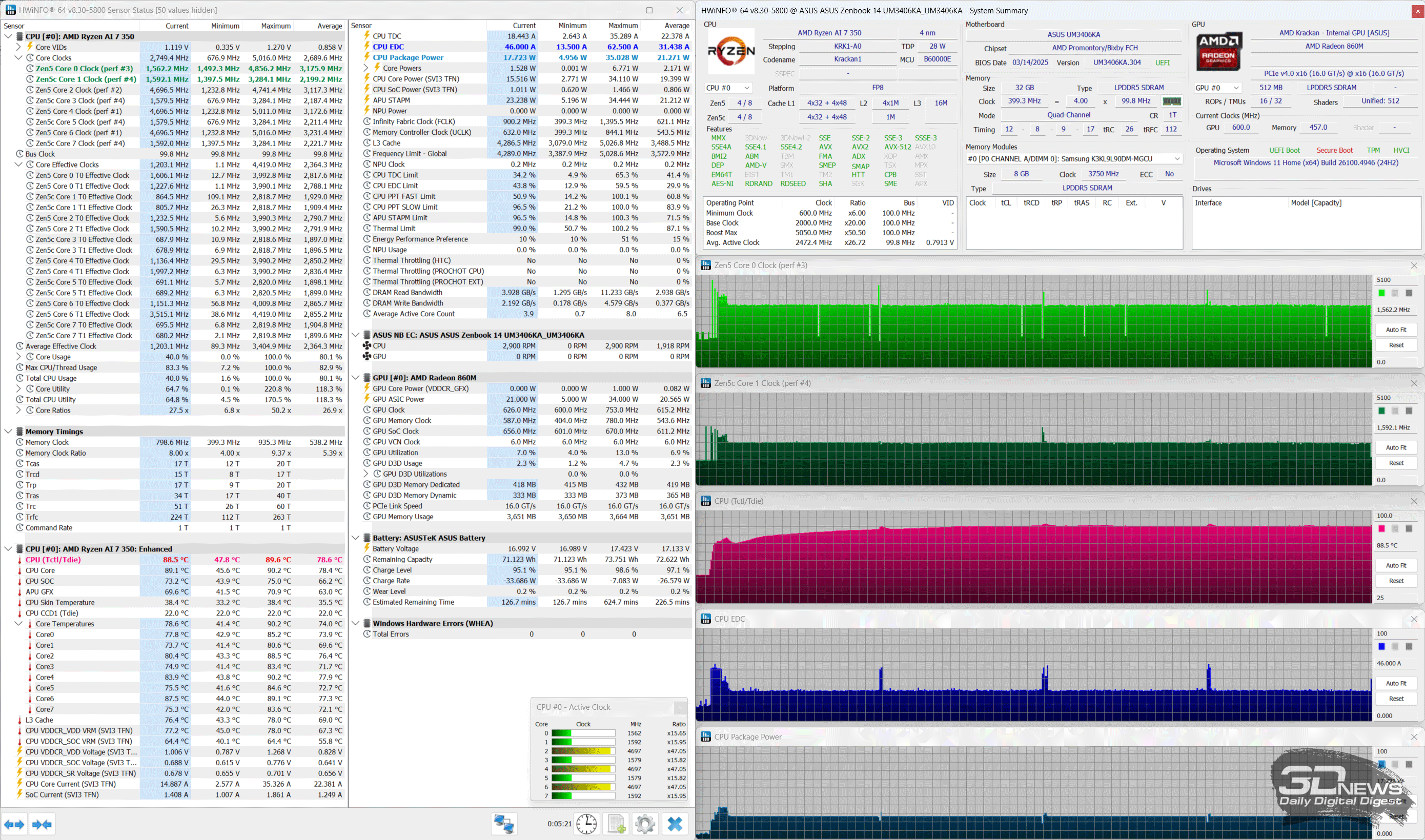Click the AMD Ryzen logo in System Summary
The width and height of the screenshot is (1425, 840).
click(x=731, y=52)
